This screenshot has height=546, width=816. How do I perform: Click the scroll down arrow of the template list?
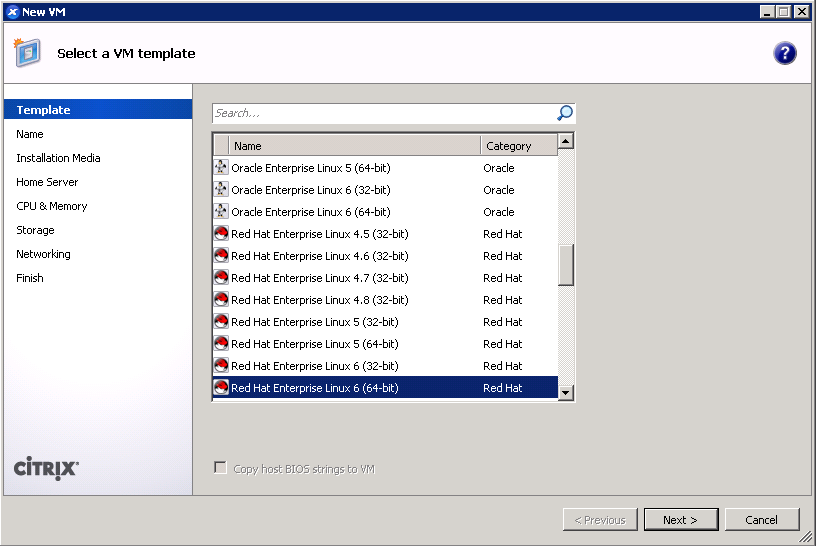tap(566, 392)
